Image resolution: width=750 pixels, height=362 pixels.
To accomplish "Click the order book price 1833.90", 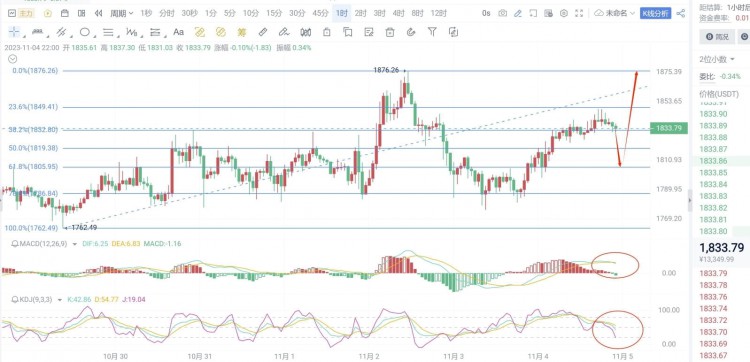I will click(x=713, y=114).
